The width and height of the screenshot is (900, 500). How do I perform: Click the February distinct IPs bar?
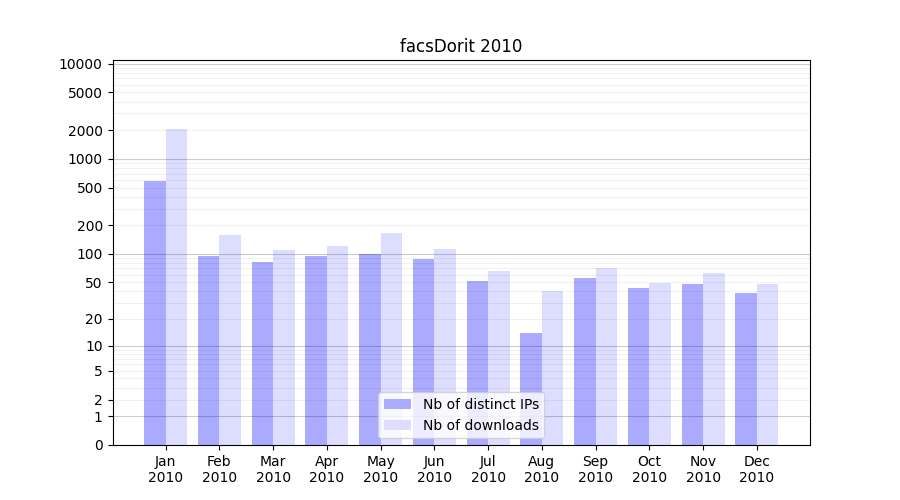tap(208, 350)
